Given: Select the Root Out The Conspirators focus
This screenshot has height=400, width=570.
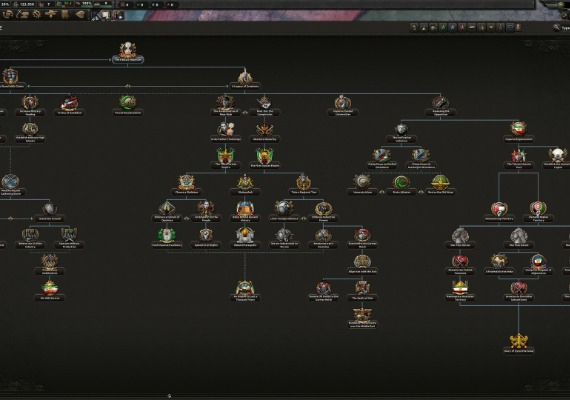Looking at the screenshot, I should pyautogui.click(x=265, y=105).
